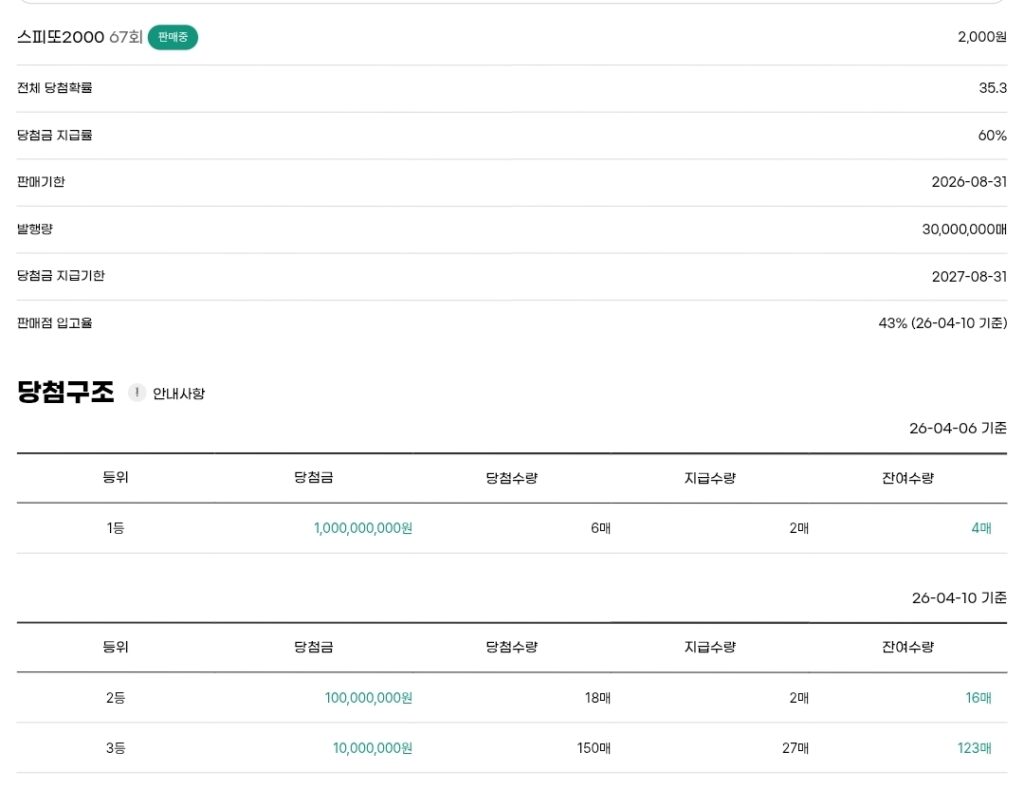
Task: Click the info icon beside 당첨구조
Action: (137, 393)
